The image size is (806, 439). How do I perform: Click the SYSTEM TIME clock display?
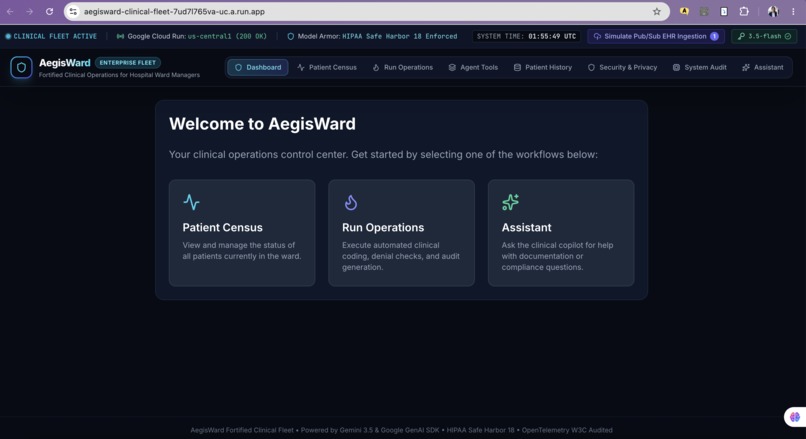pos(526,36)
